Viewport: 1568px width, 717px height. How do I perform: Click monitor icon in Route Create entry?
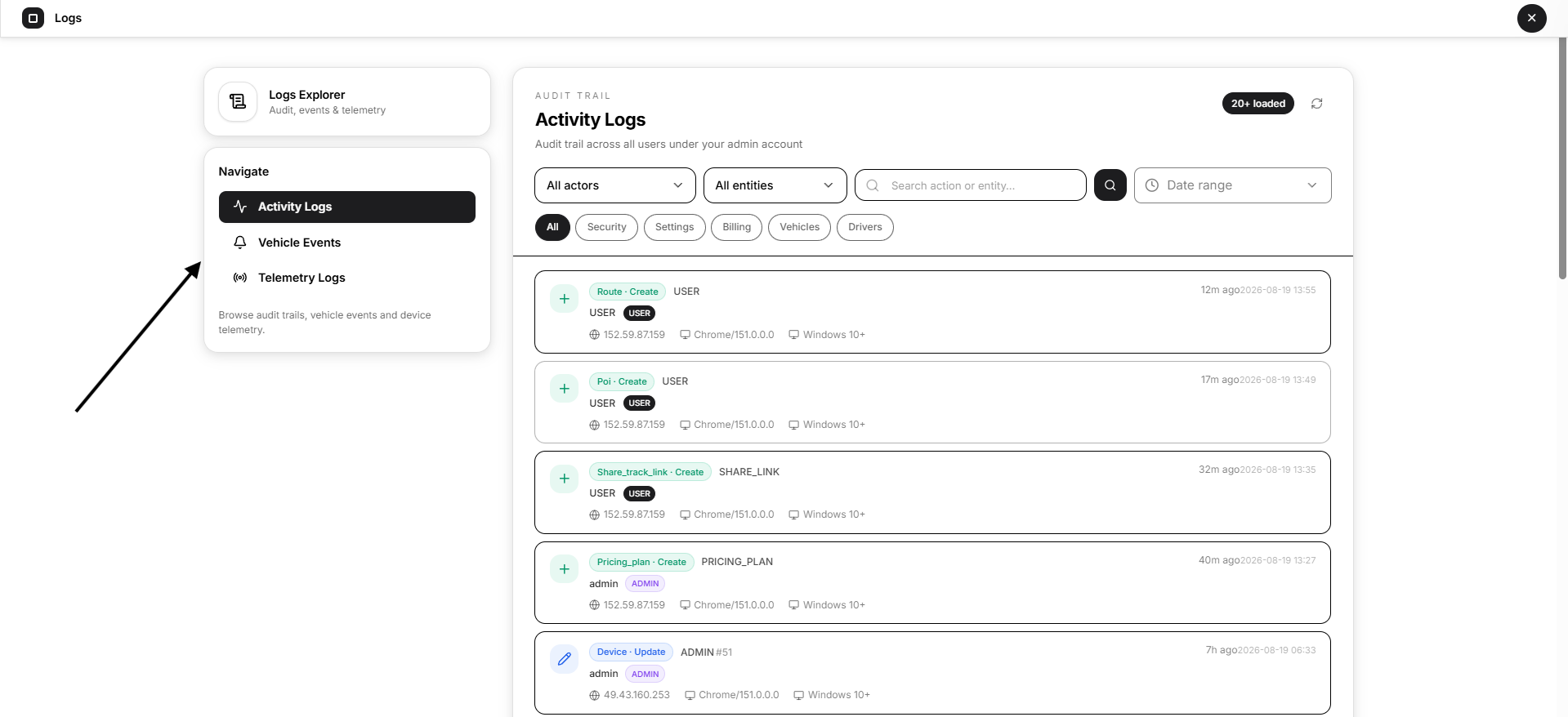pyautogui.click(x=793, y=335)
